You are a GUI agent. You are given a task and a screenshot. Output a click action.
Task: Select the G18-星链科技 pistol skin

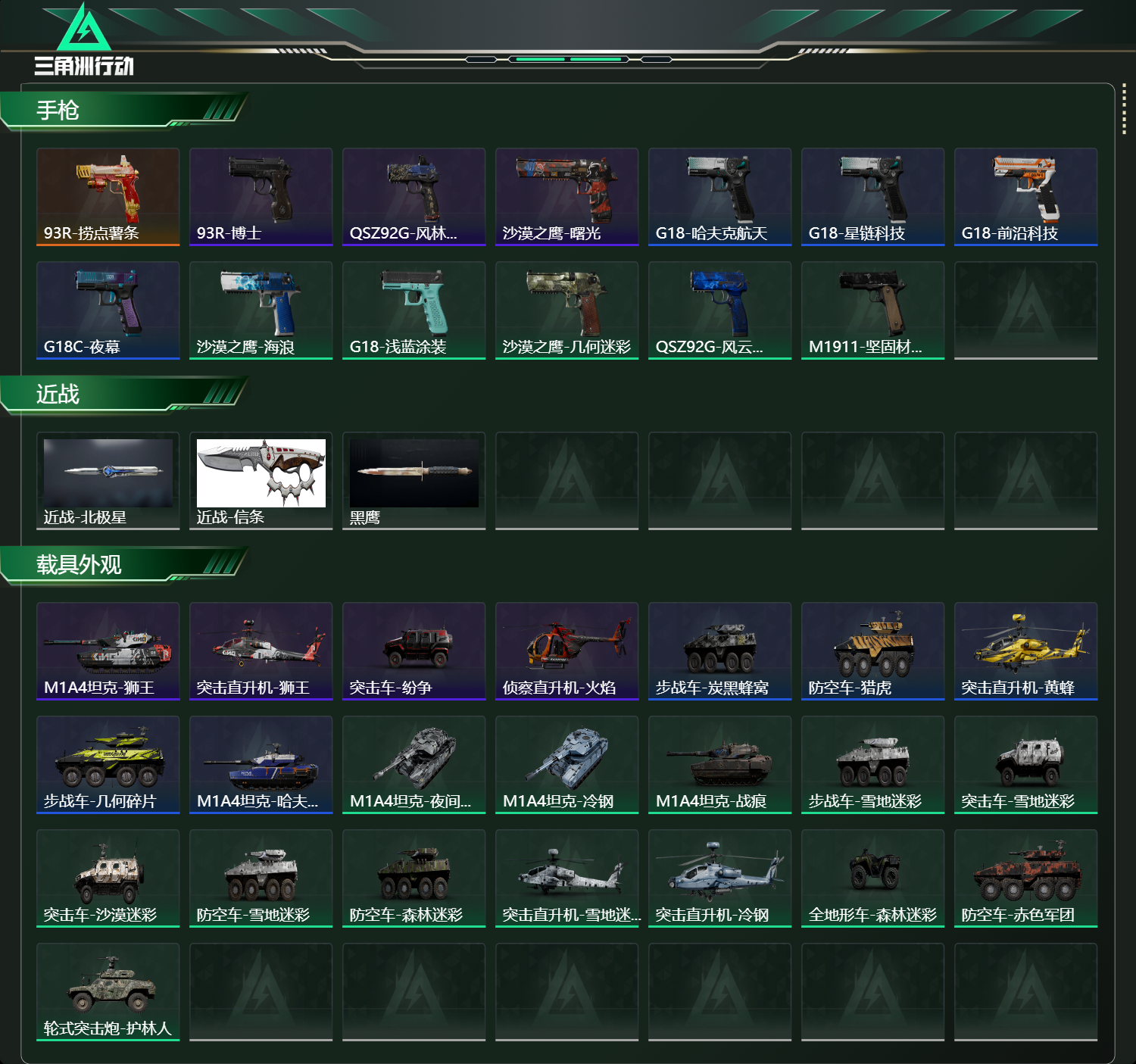[873, 197]
